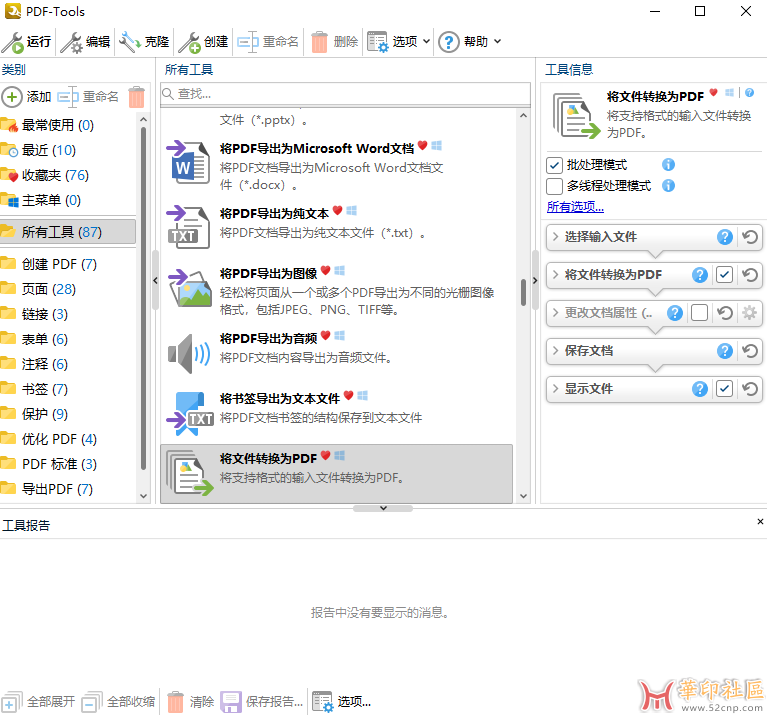The image size is (767, 715).
Task: Click the 查找 search field
Action: coord(345,94)
